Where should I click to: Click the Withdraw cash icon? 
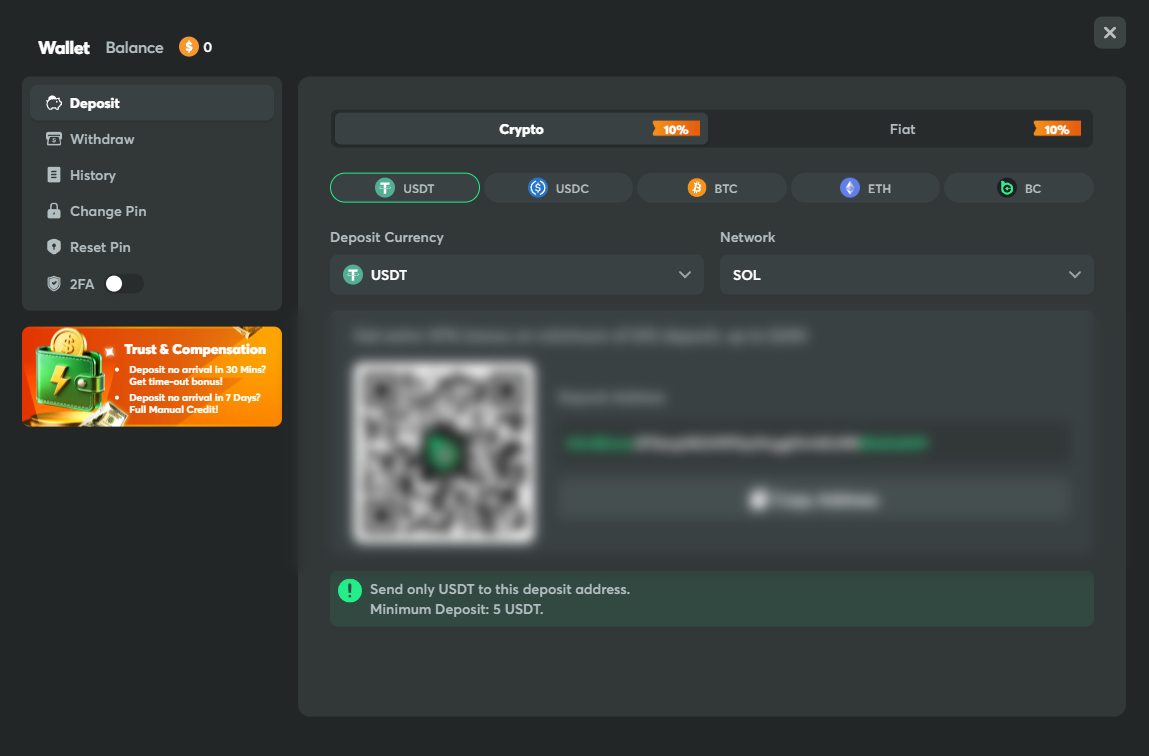coord(54,139)
